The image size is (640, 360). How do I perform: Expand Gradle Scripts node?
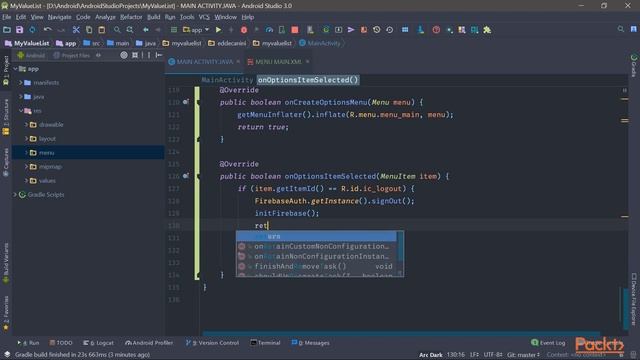(x=16, y=195)
